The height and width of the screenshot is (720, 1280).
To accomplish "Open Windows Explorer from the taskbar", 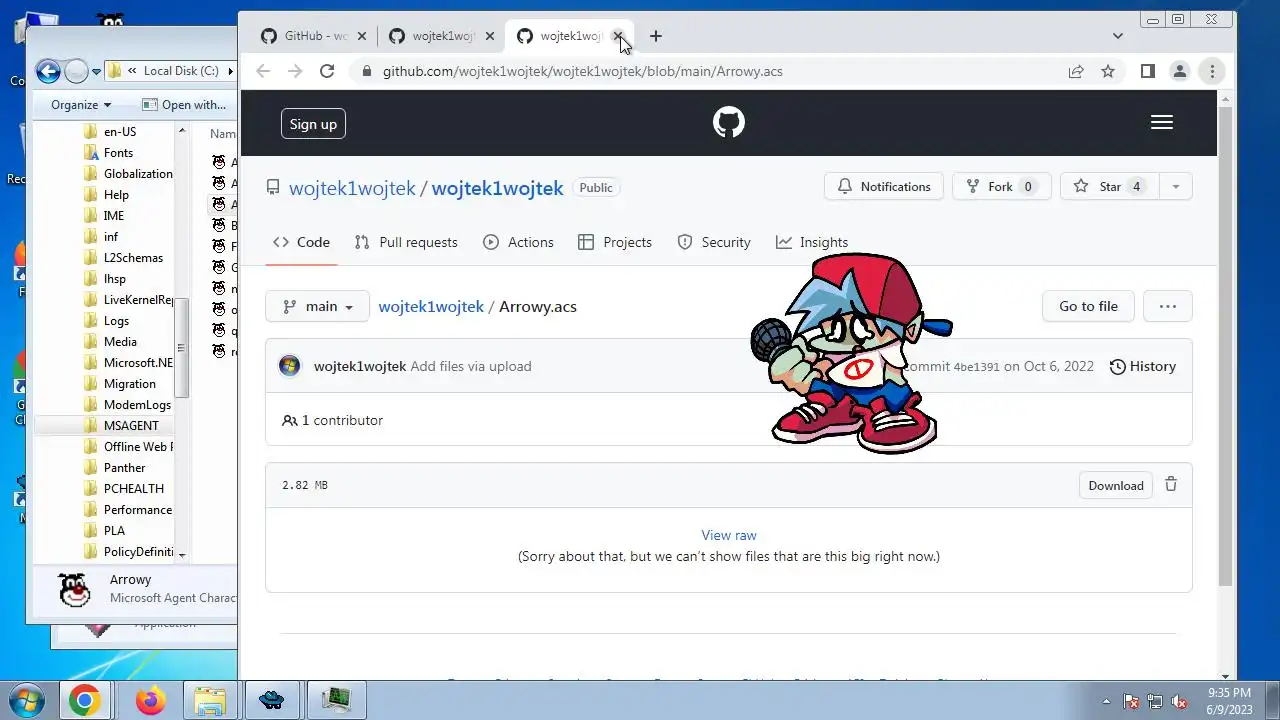I will 209,700.
